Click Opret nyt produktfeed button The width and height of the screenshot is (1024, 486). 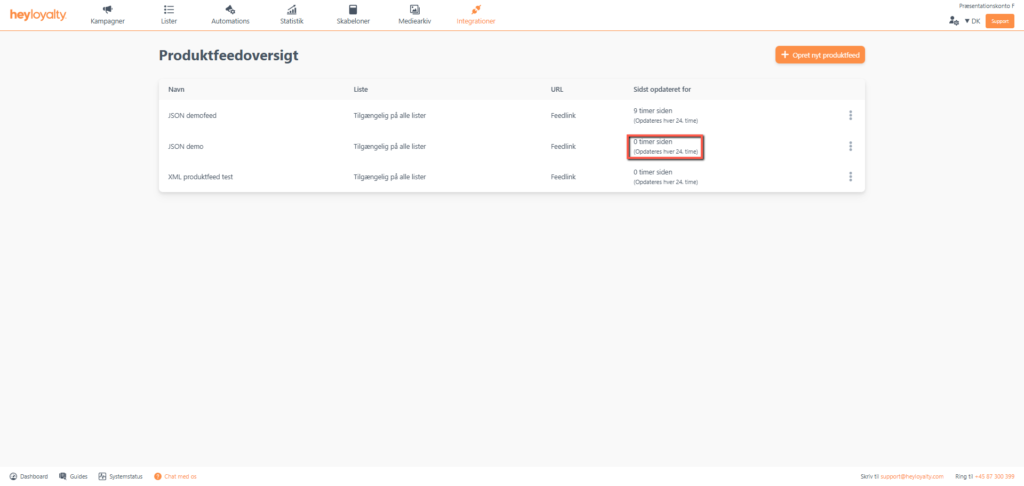[x=819, y=55]
